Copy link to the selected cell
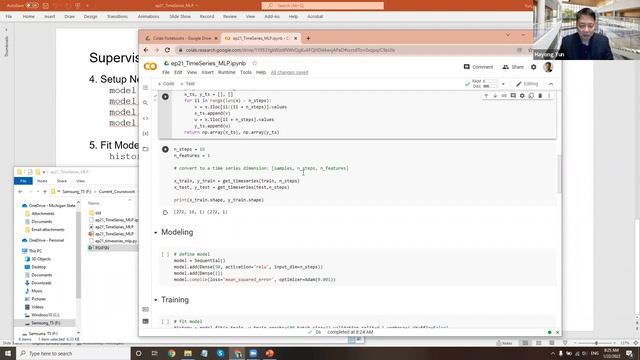Screen dimensions: 640x360 (504, 96)
